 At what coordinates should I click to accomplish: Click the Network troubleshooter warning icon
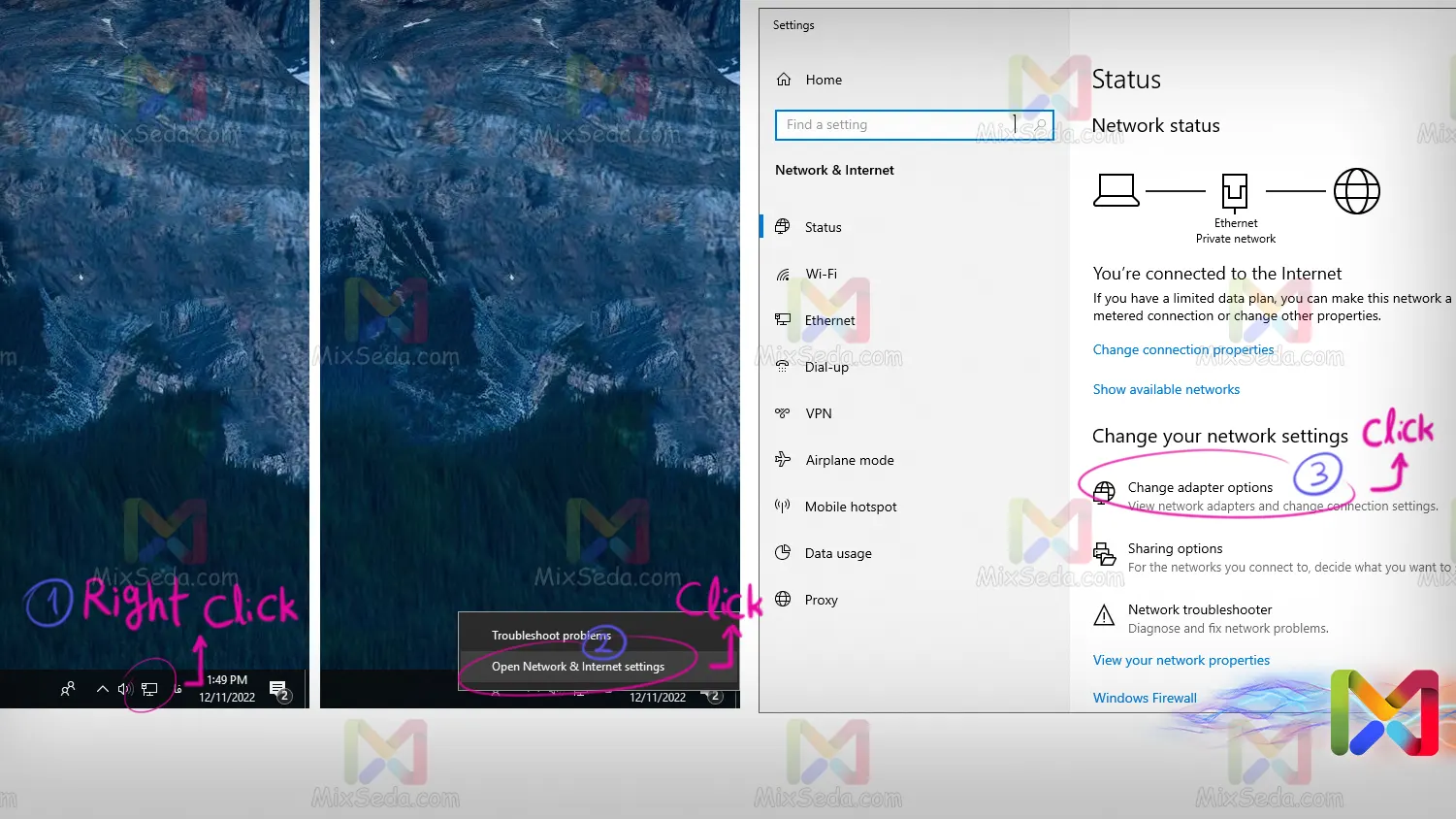tap(1104, 616)
